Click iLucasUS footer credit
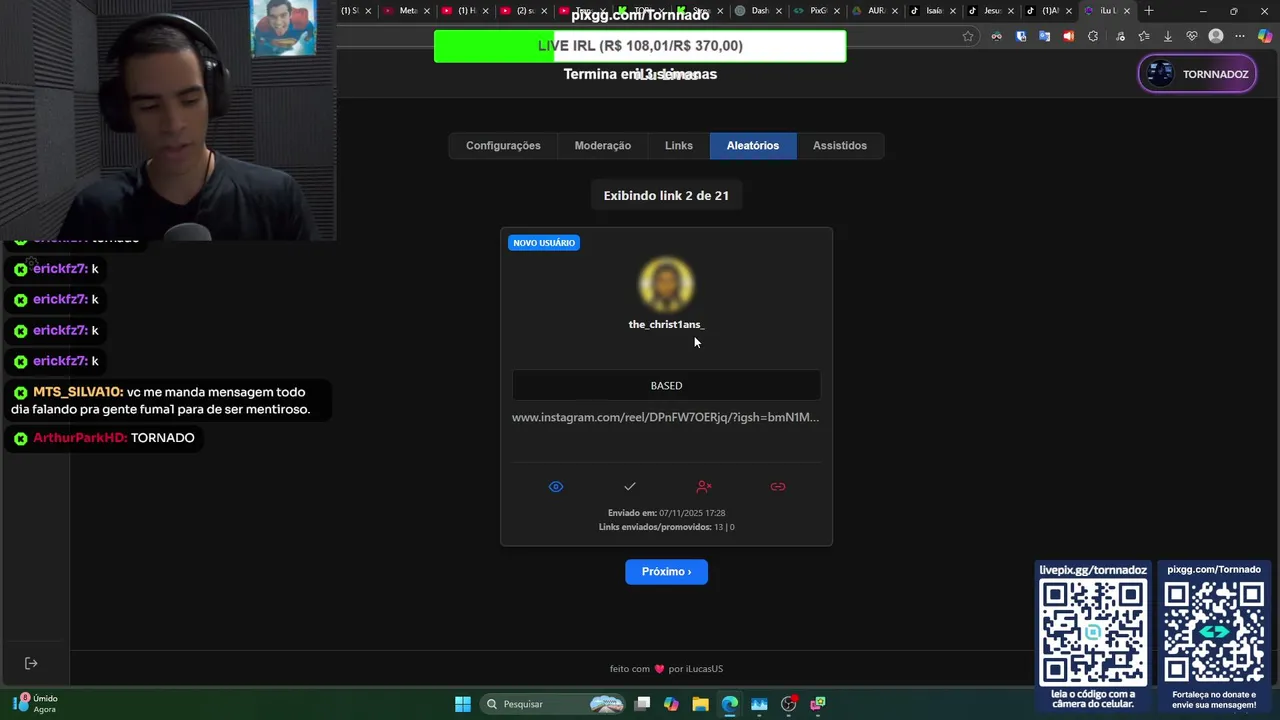1280x720 pixels. (x=704, y=669)
